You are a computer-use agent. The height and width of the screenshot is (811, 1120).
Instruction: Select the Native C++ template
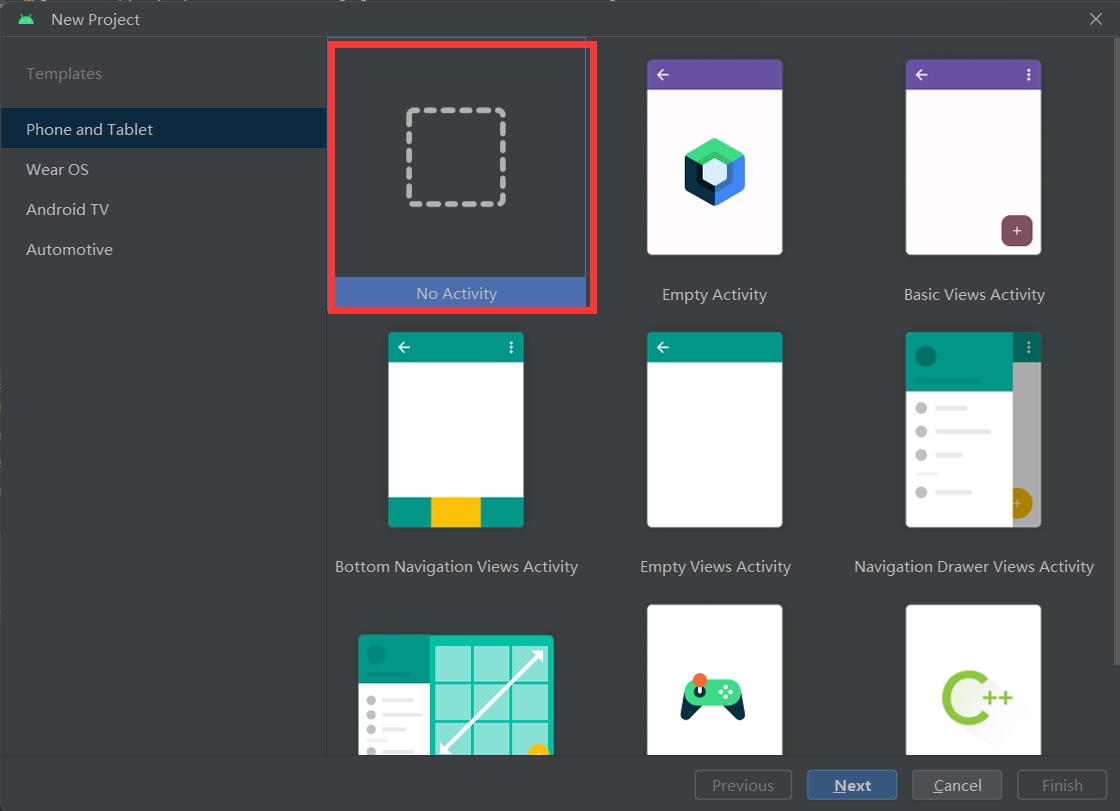973,680
